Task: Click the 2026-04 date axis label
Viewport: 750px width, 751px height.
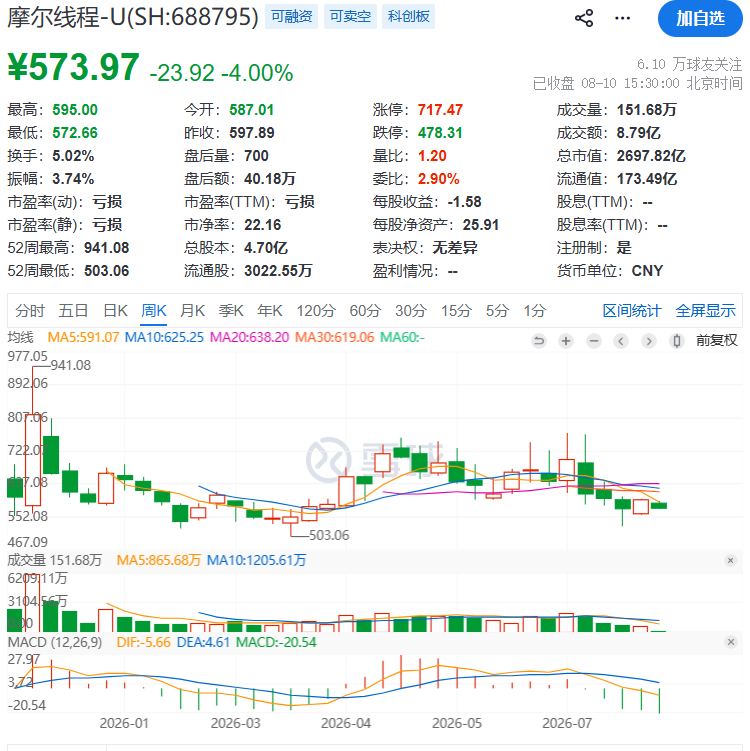Action: (x=346, y=723)
